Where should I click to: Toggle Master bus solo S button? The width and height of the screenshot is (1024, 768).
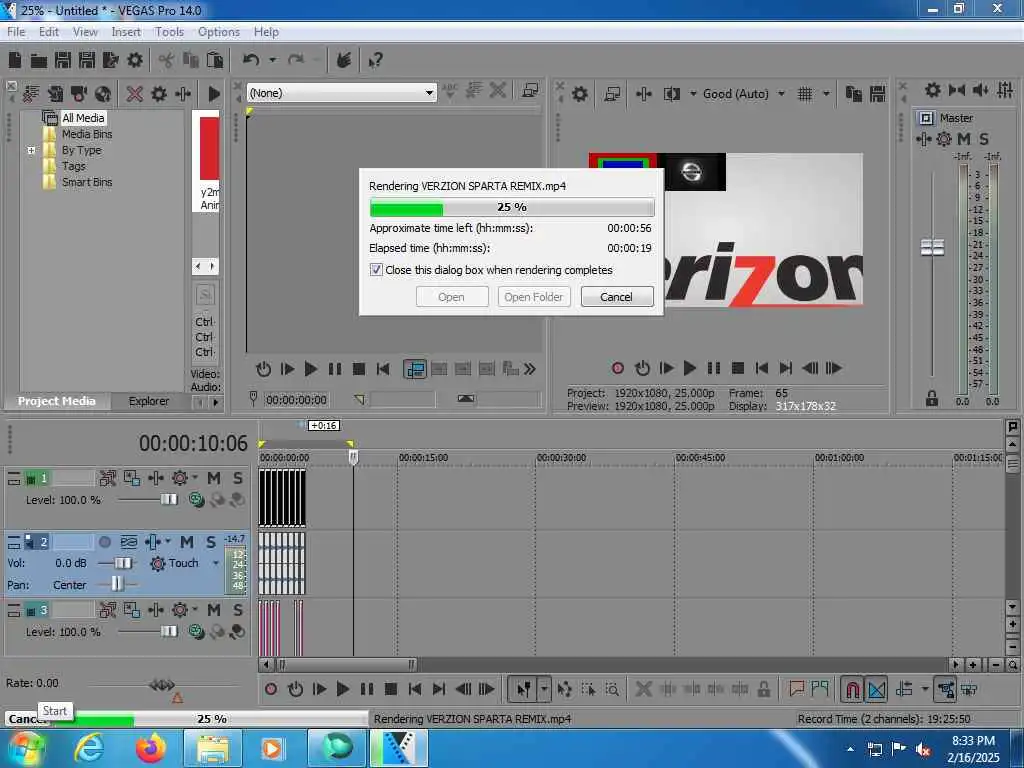coord(984,139)
